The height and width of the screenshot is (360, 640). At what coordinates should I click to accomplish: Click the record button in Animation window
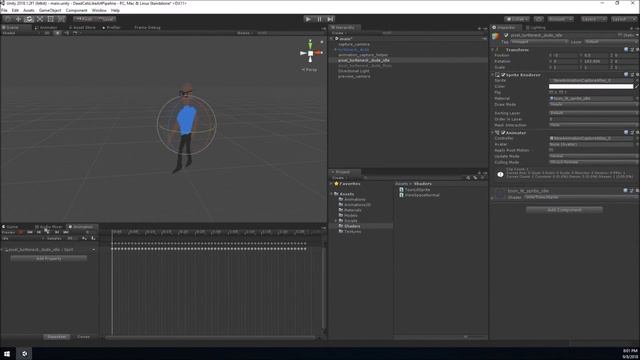[x=21, y=232]
